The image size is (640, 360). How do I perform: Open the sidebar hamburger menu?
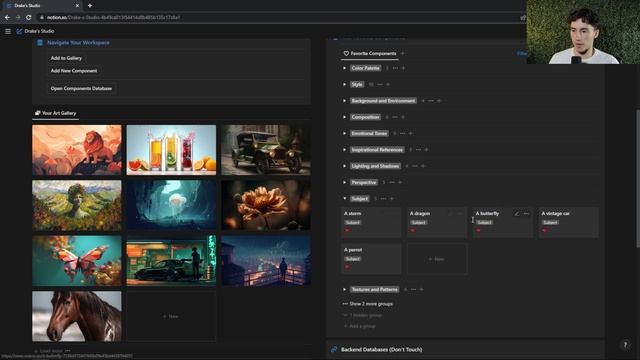coord(8,31)
